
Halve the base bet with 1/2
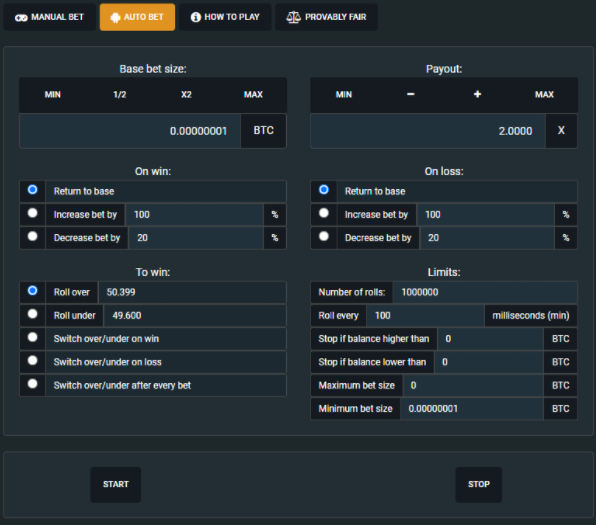119,94
